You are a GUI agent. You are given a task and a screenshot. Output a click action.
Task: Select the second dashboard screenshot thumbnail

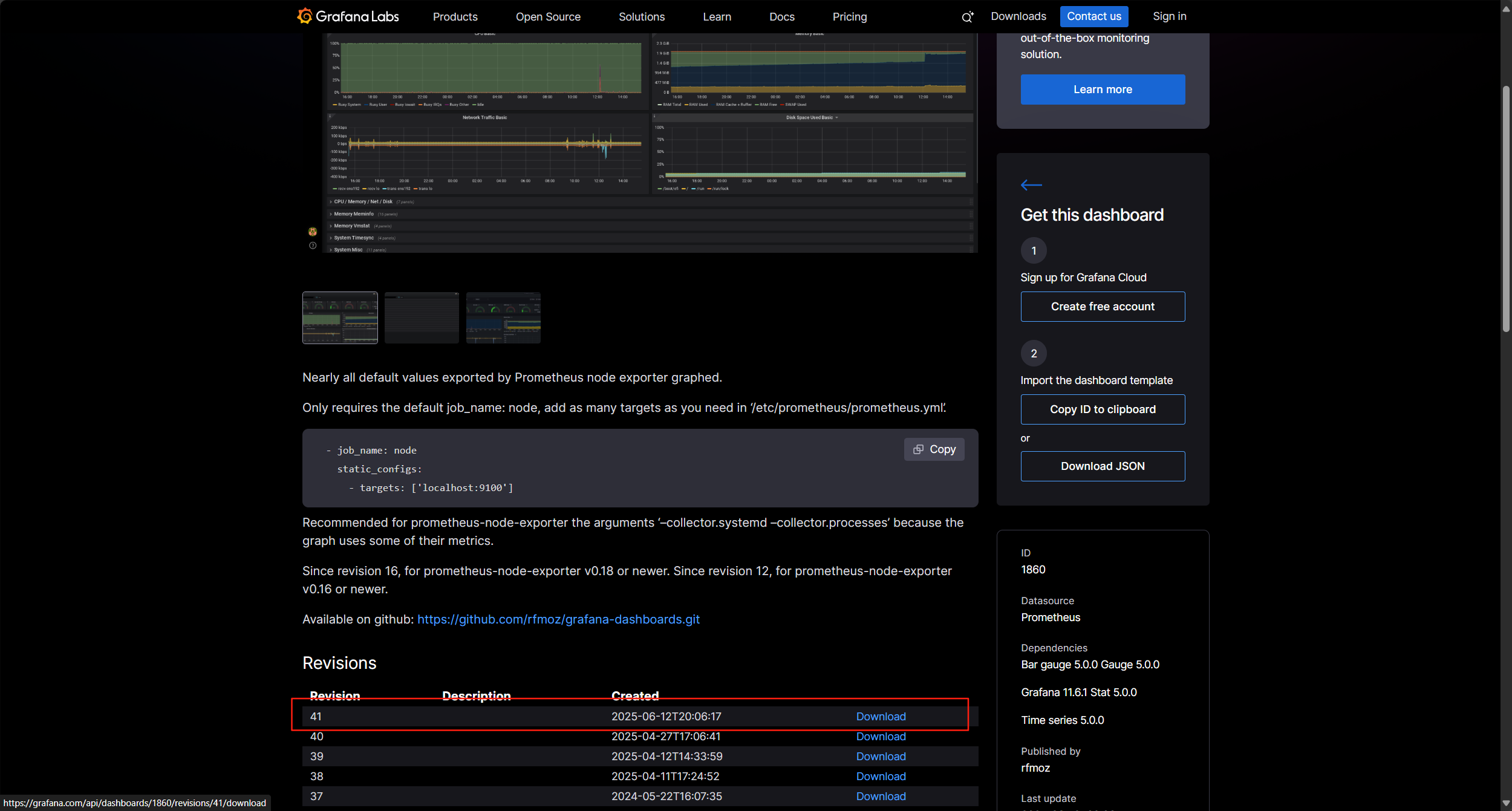[422, 318]
